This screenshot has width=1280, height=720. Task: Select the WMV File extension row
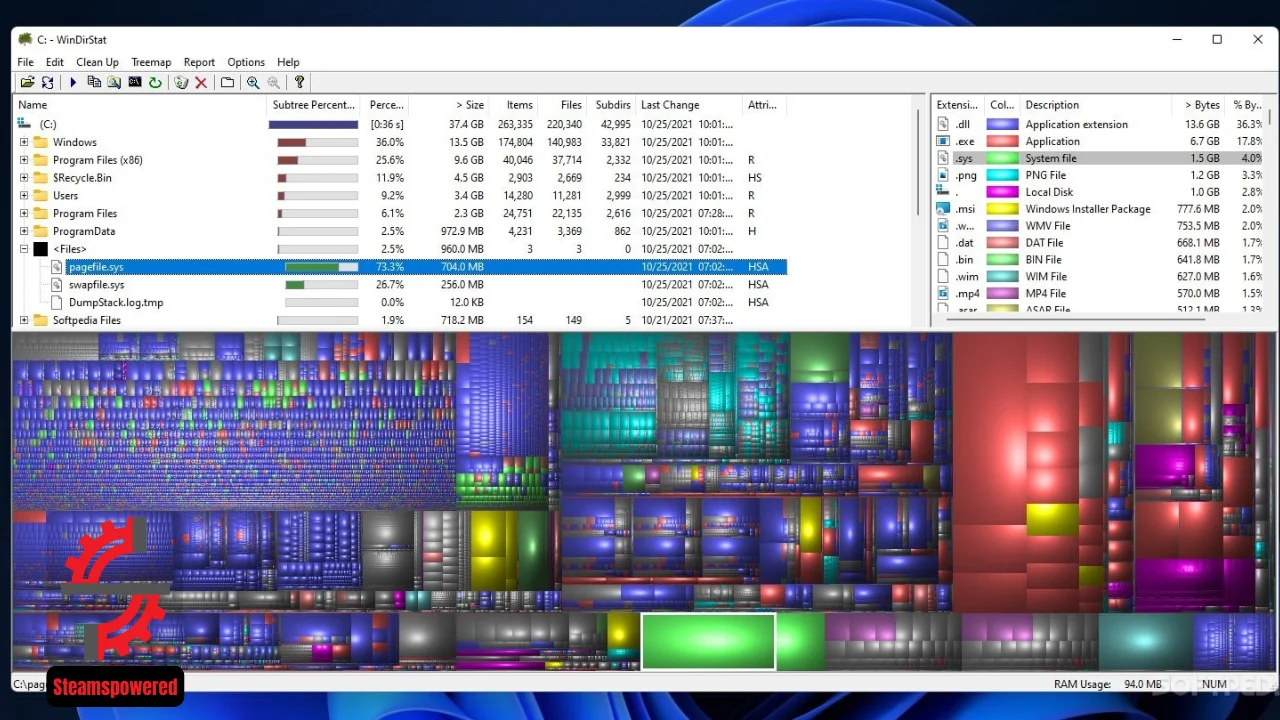(x=1098, y=226)
